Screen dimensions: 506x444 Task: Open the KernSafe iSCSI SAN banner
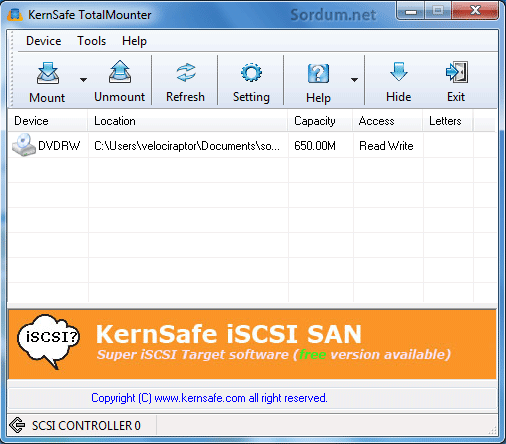coord(252,344)
